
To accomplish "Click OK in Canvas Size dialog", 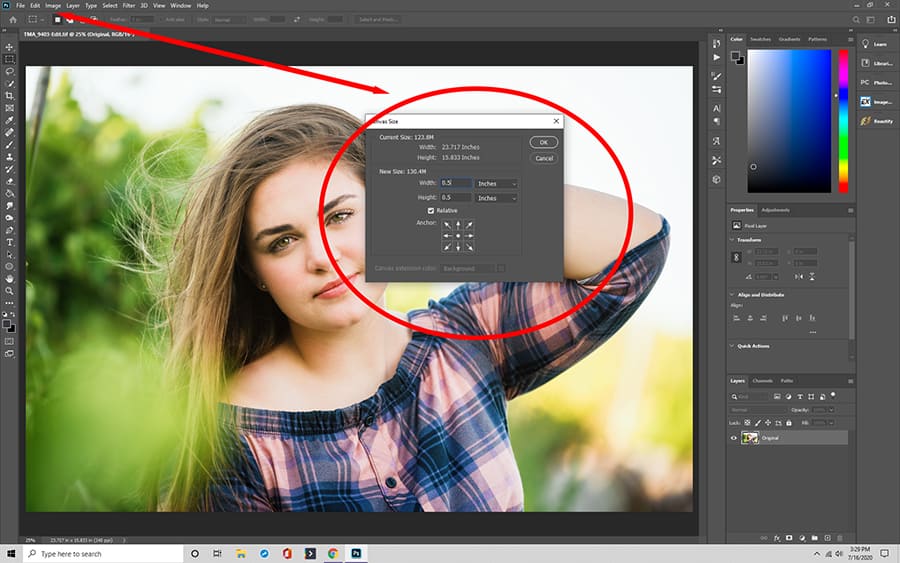I will [544, 142].
